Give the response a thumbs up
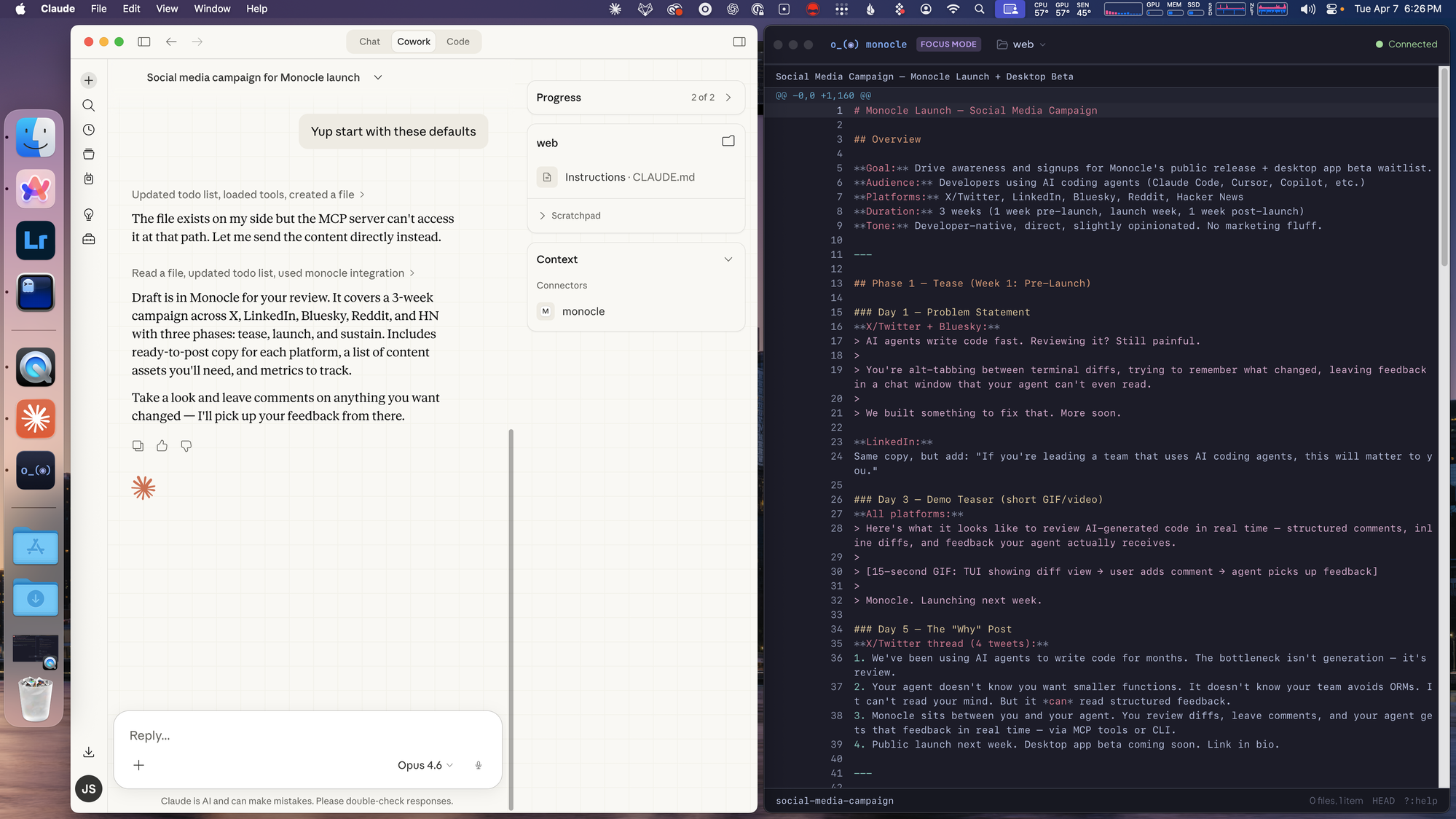1456x819 pixels. [x=162, y=446]
